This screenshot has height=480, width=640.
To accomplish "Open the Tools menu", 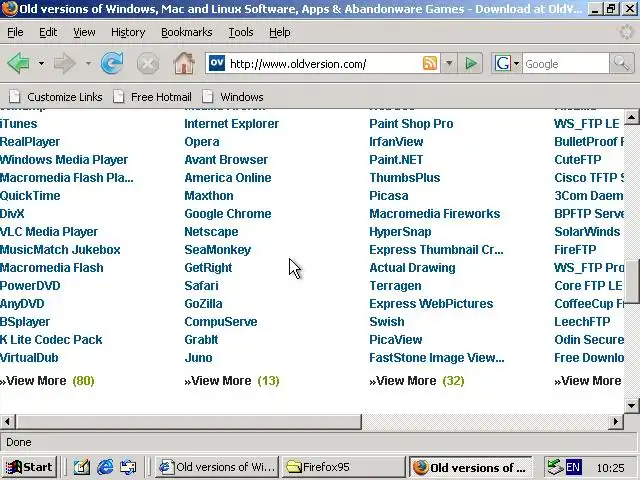I will [241, 32].
